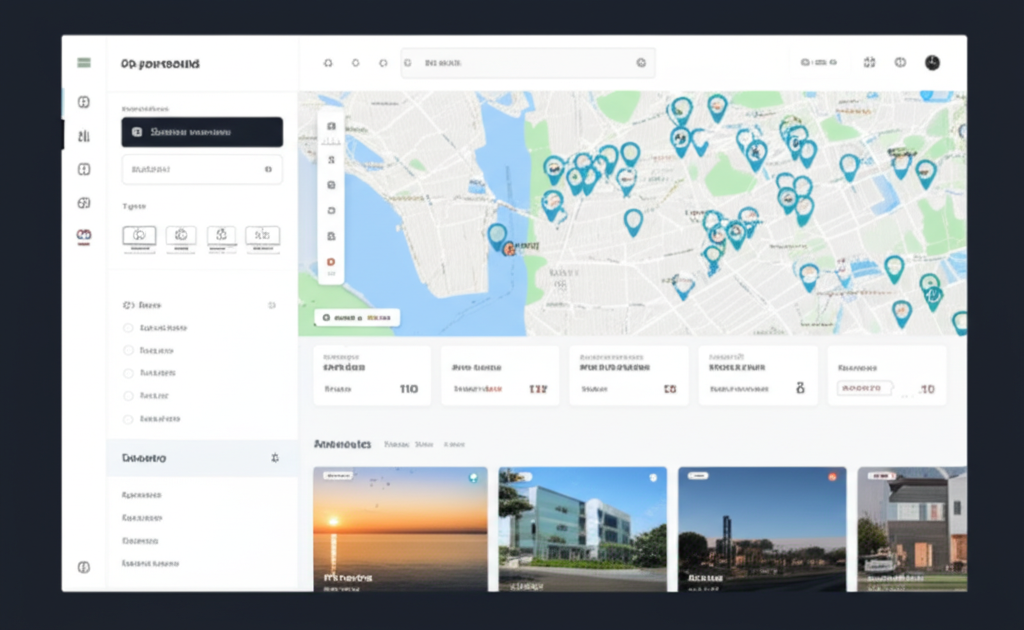Click the help icon near the top-right corner

tap(900, 62)
